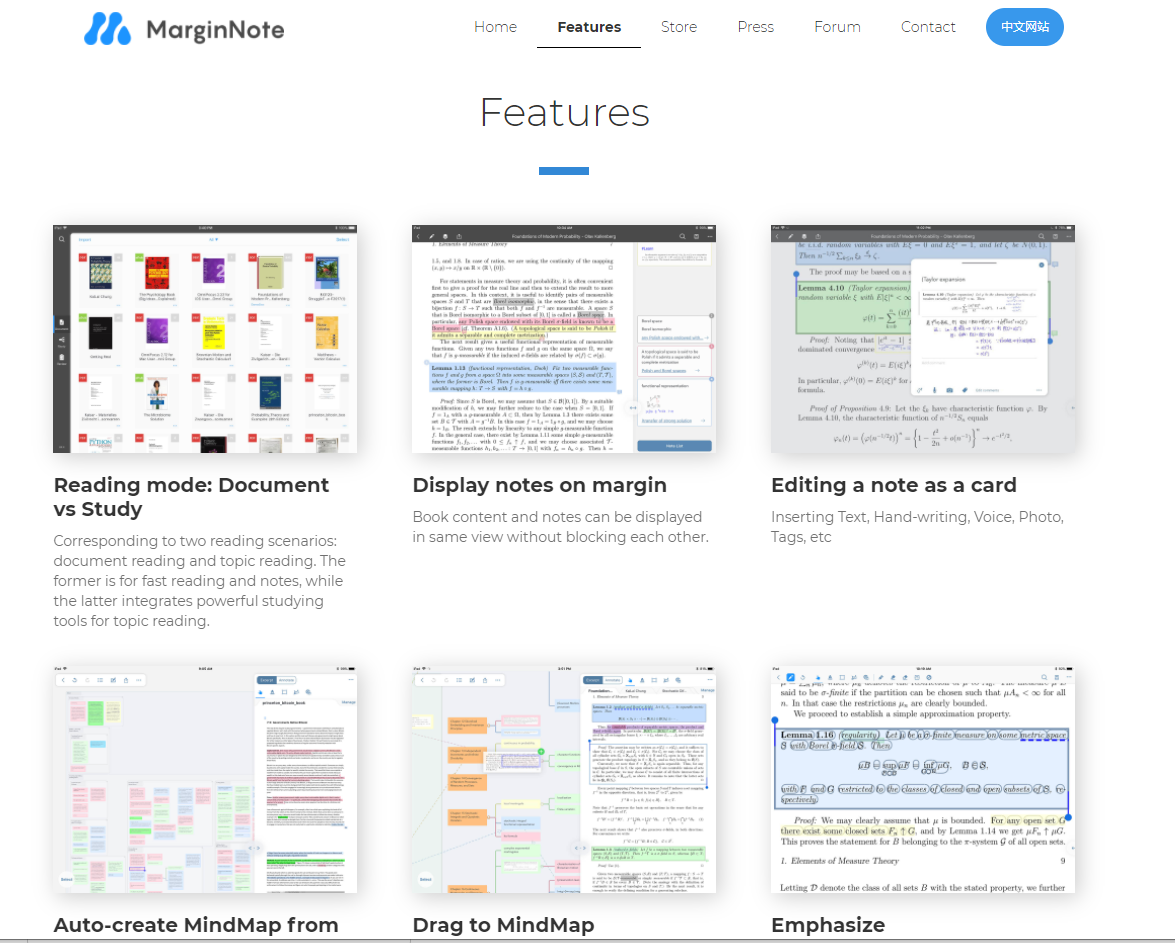Open the Auto-create MindMap screenshot
Viewport: 1175px width, 943px height.
(205, 779)
